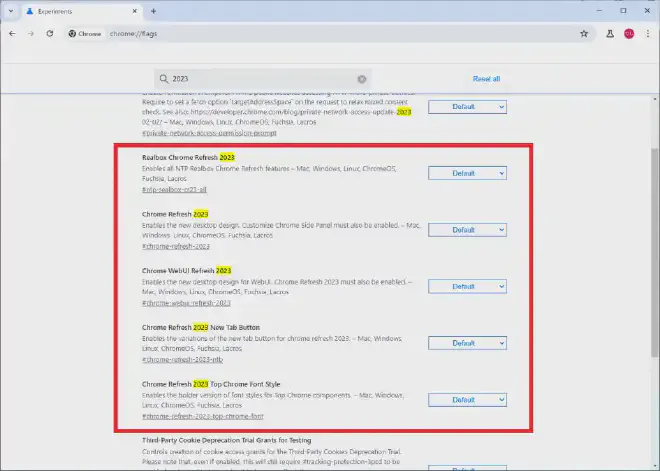Click the scrollbar up arrow
This screenshot has width=660, height=471.
(655, 99)
